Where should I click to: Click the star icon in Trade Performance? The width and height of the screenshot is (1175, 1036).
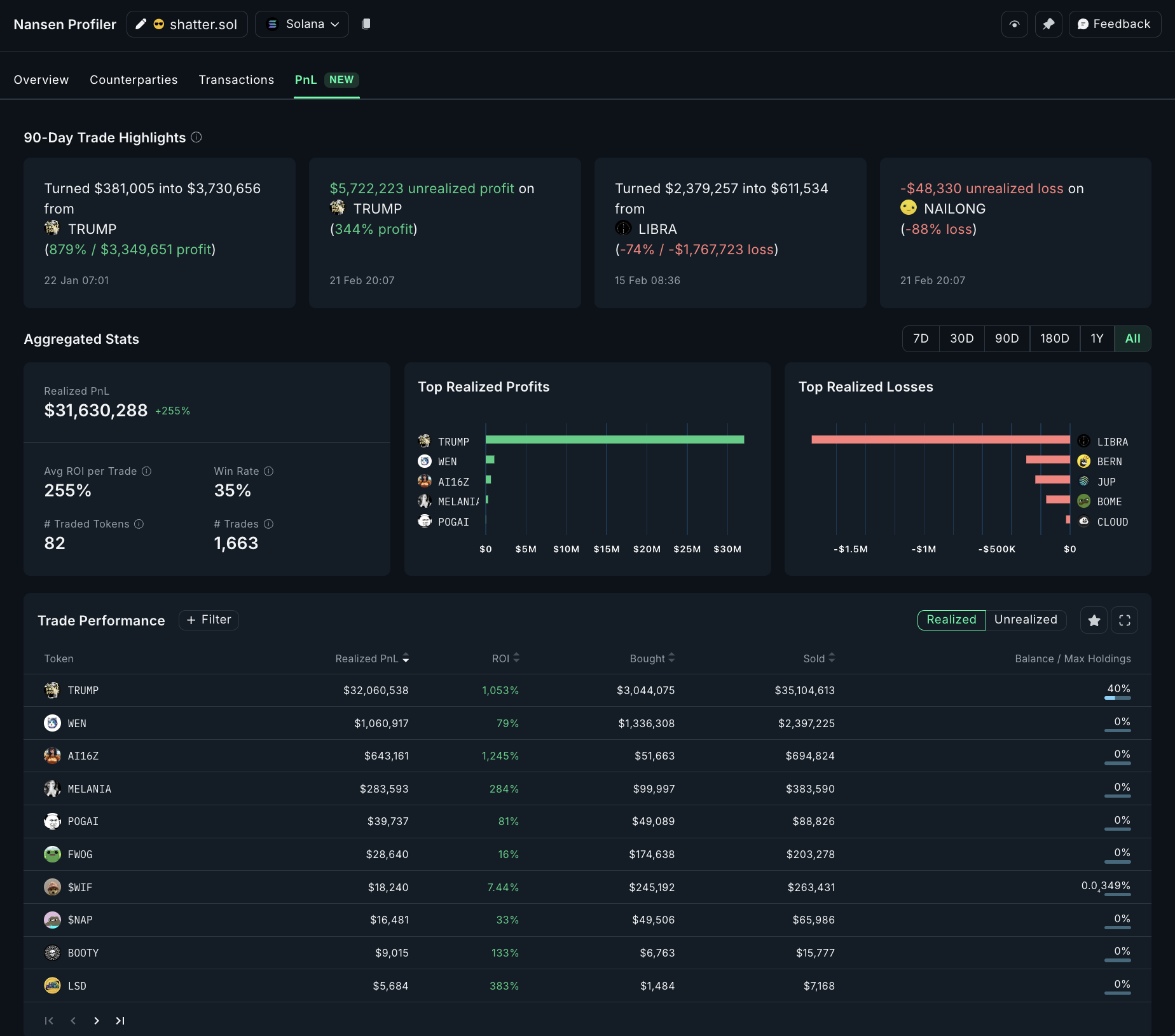click(1094, 620)
